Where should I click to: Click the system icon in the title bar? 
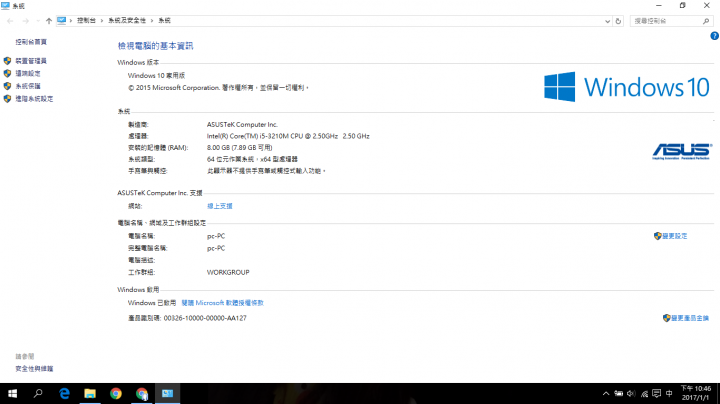[5, 6]
